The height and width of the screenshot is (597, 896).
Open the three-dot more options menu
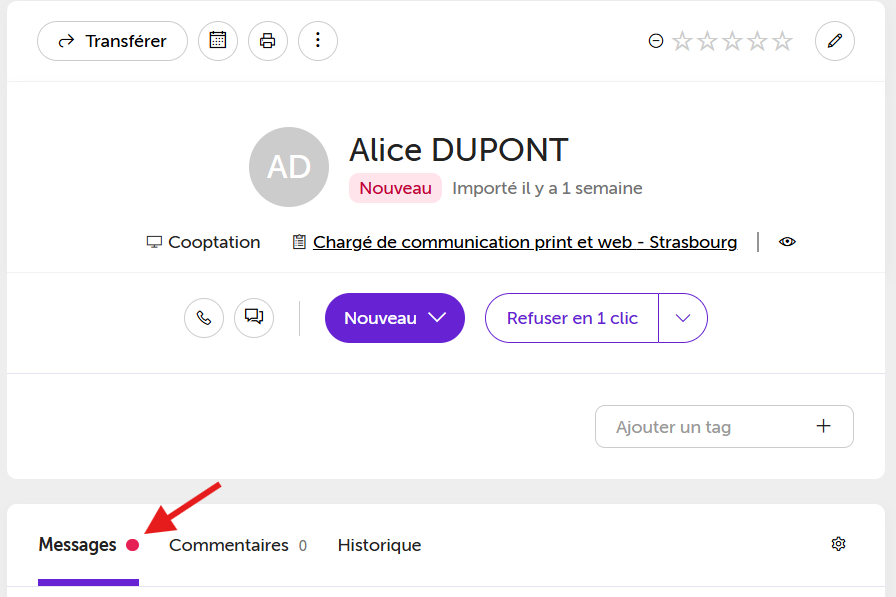pyautogui.click(x=318, y=41)
